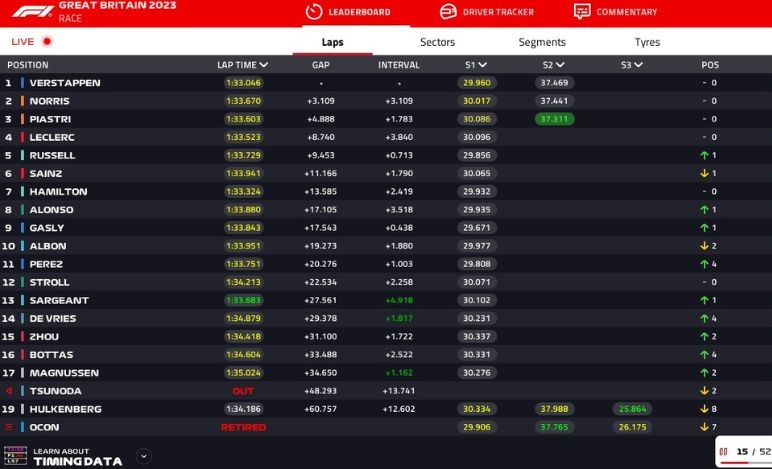Switch to the Segments tab
The width and height of the screenshot is (772, 469).
click(x=542, y=42)
